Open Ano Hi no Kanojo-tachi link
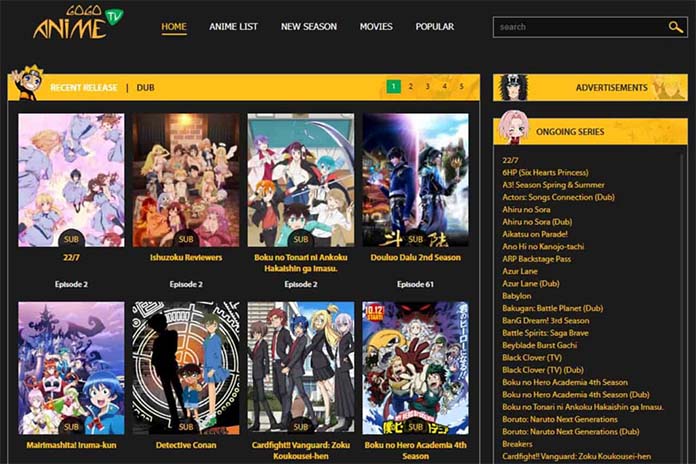 click(x=543, y=246)
